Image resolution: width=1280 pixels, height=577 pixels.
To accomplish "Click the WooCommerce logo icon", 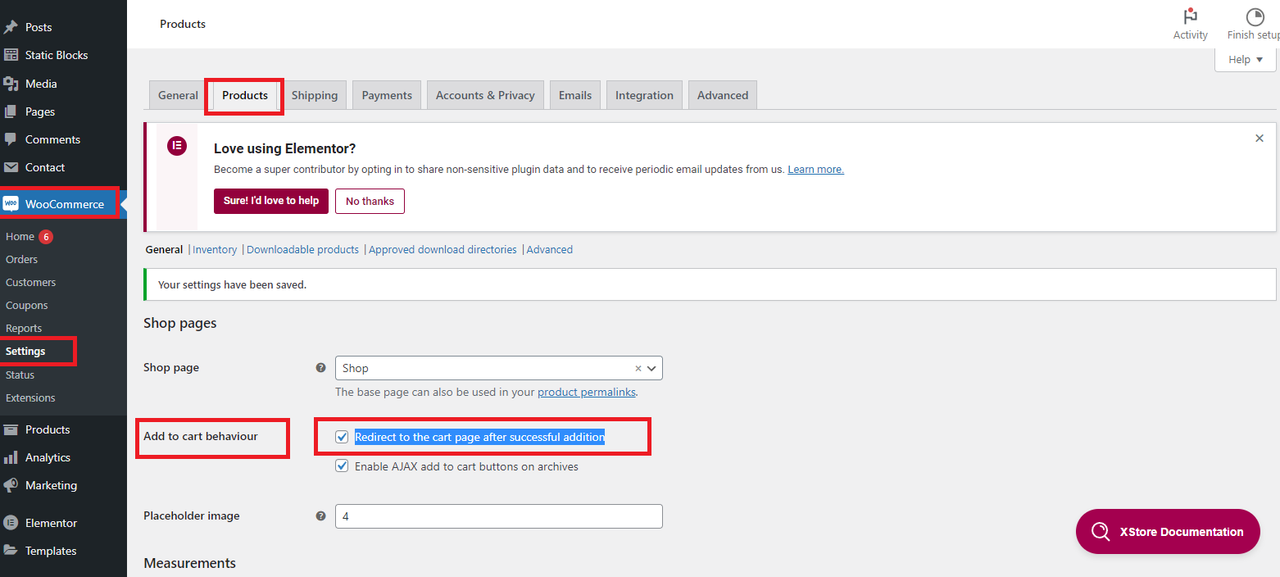I will (11, 204).
